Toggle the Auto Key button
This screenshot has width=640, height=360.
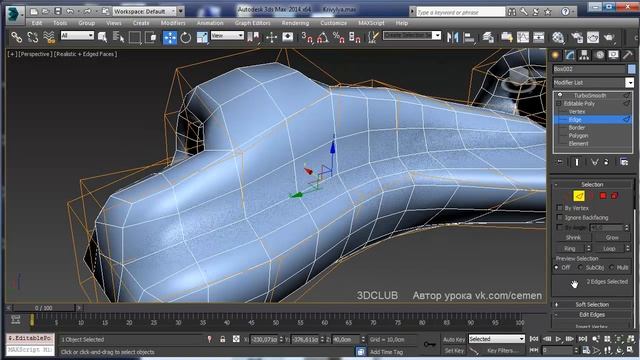coord(454,339)
